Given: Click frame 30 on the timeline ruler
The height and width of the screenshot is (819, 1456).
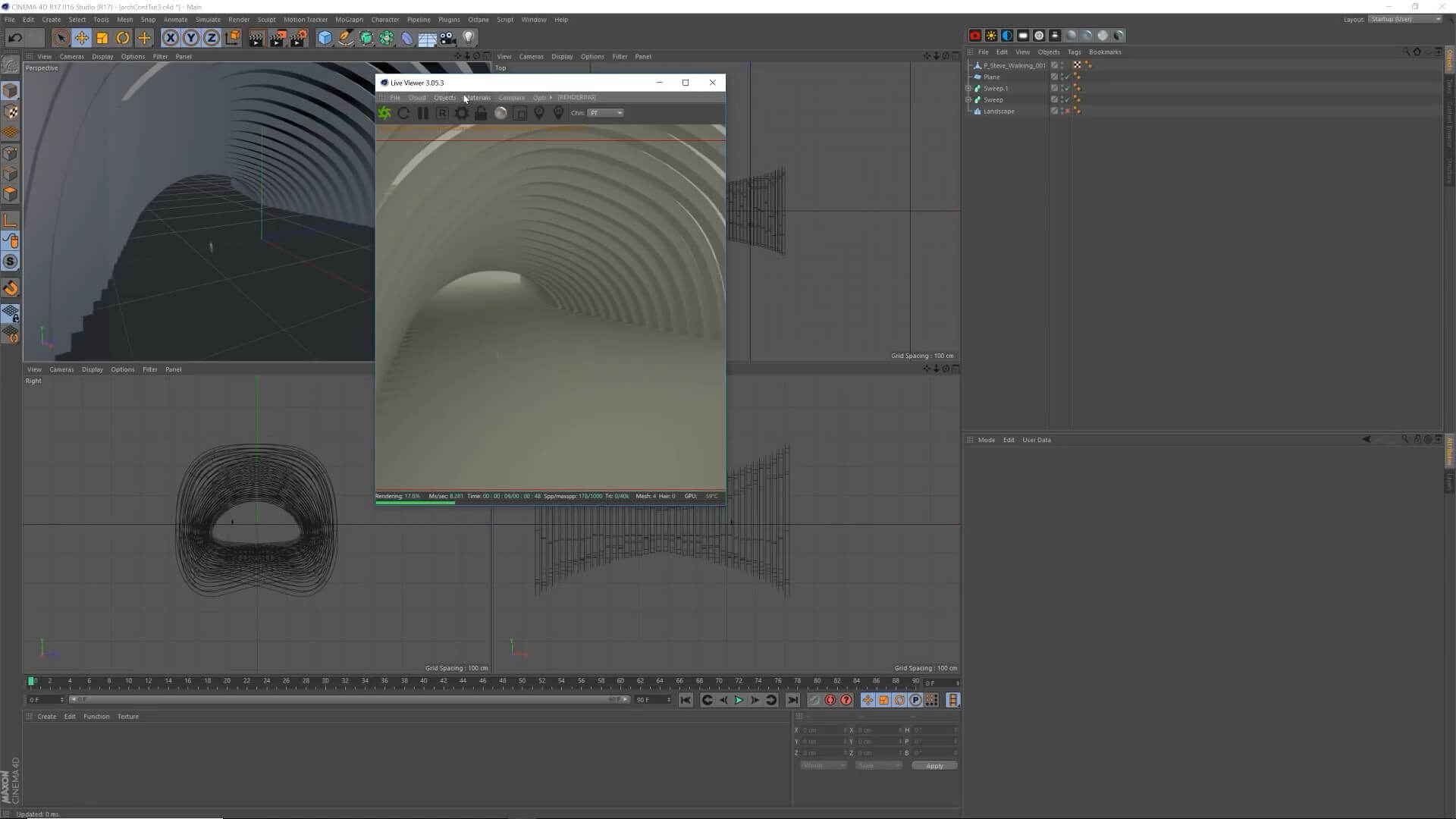Looking at the screenshot, I should (x=325, y=682).
